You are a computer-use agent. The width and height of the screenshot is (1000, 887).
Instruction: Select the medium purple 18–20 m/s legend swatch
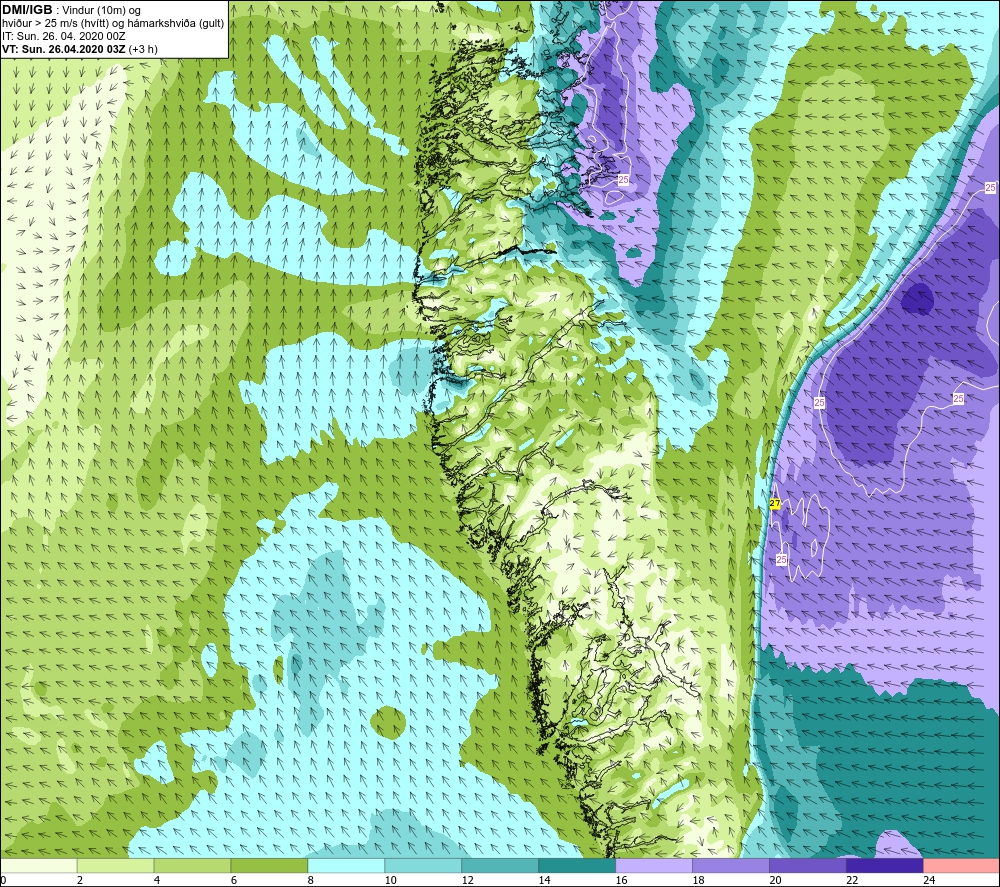pos(731,866)
